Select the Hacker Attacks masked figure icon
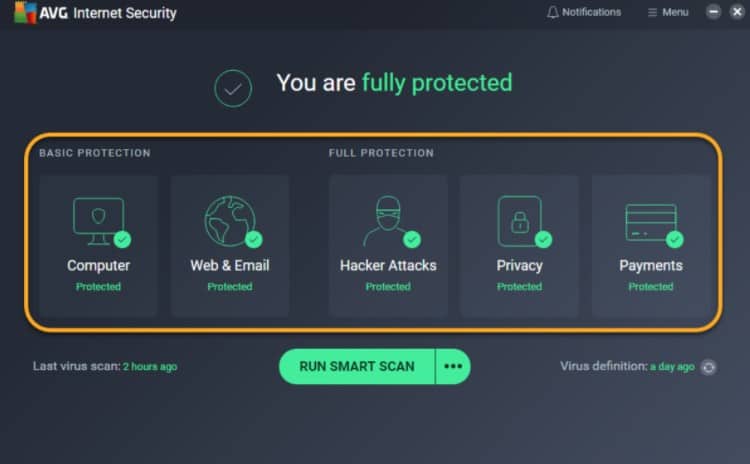The image size is (750, 464). click(387, 221)
